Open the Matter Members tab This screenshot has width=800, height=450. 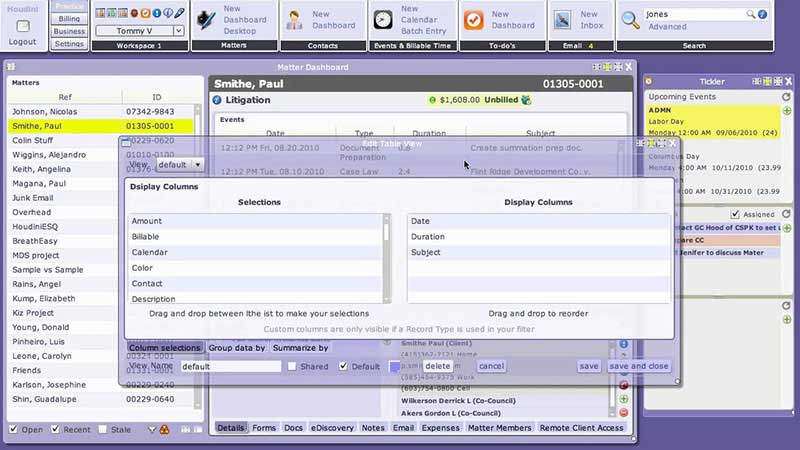[499, 428]
